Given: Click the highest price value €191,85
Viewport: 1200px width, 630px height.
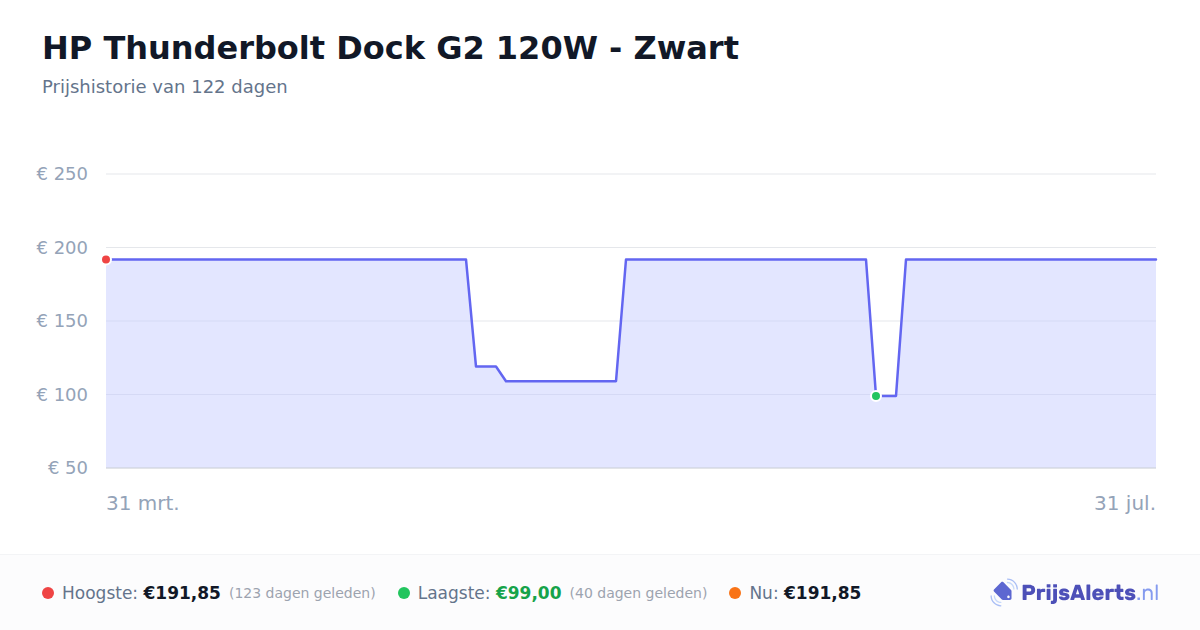Looking at the screenshot, I should [182, 593].
